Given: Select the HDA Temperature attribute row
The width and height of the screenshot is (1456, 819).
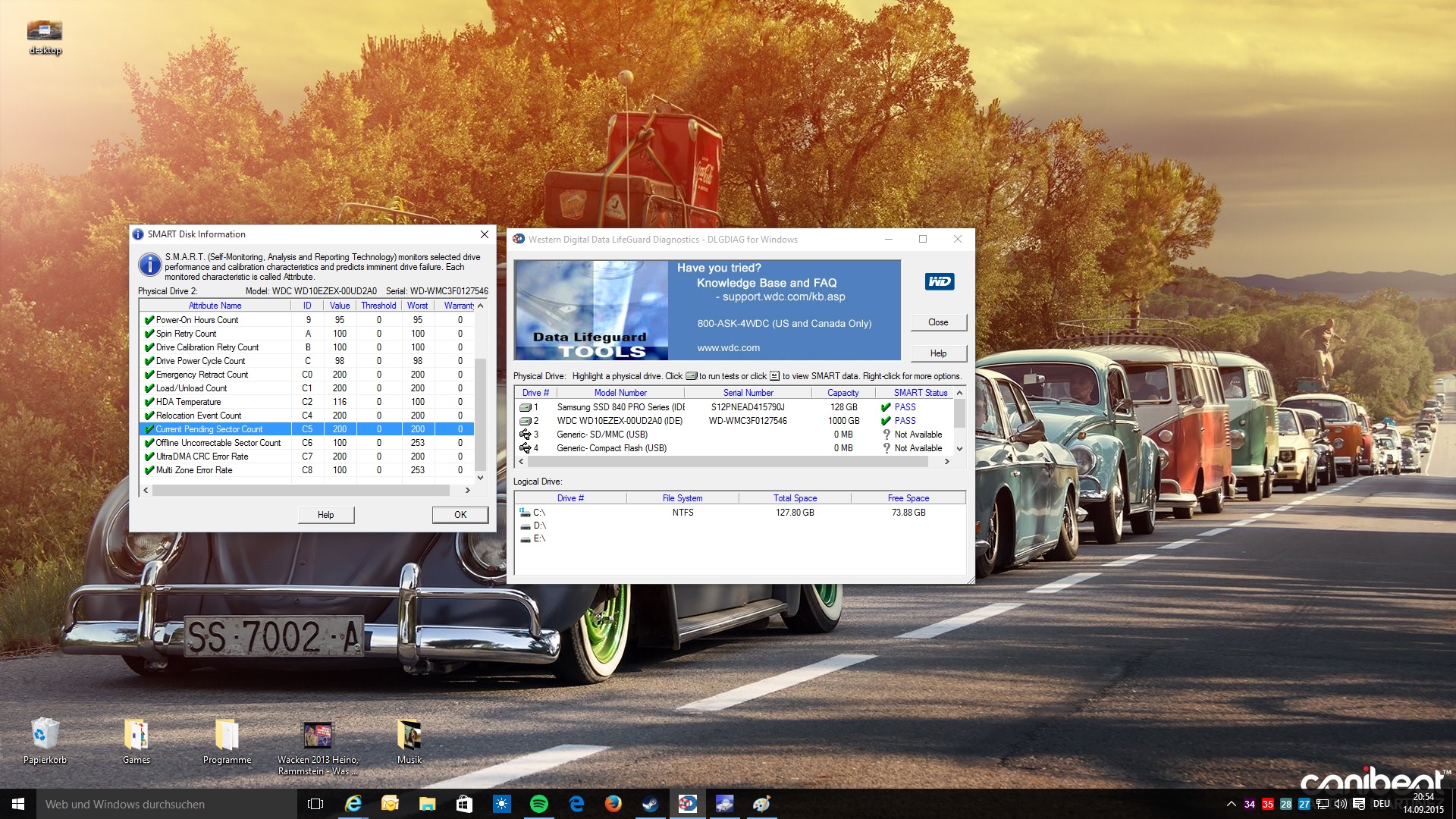Looking at the screenshot, I should (x=188, y=402).
